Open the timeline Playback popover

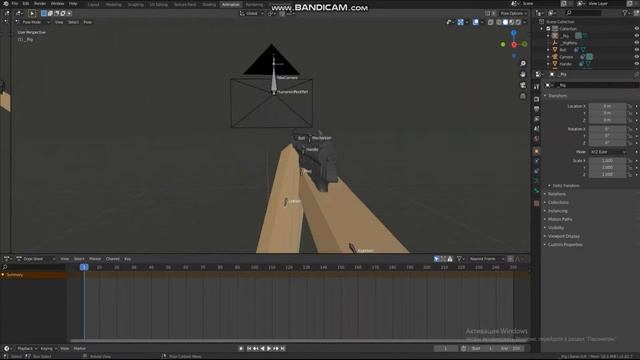(27, 349)
